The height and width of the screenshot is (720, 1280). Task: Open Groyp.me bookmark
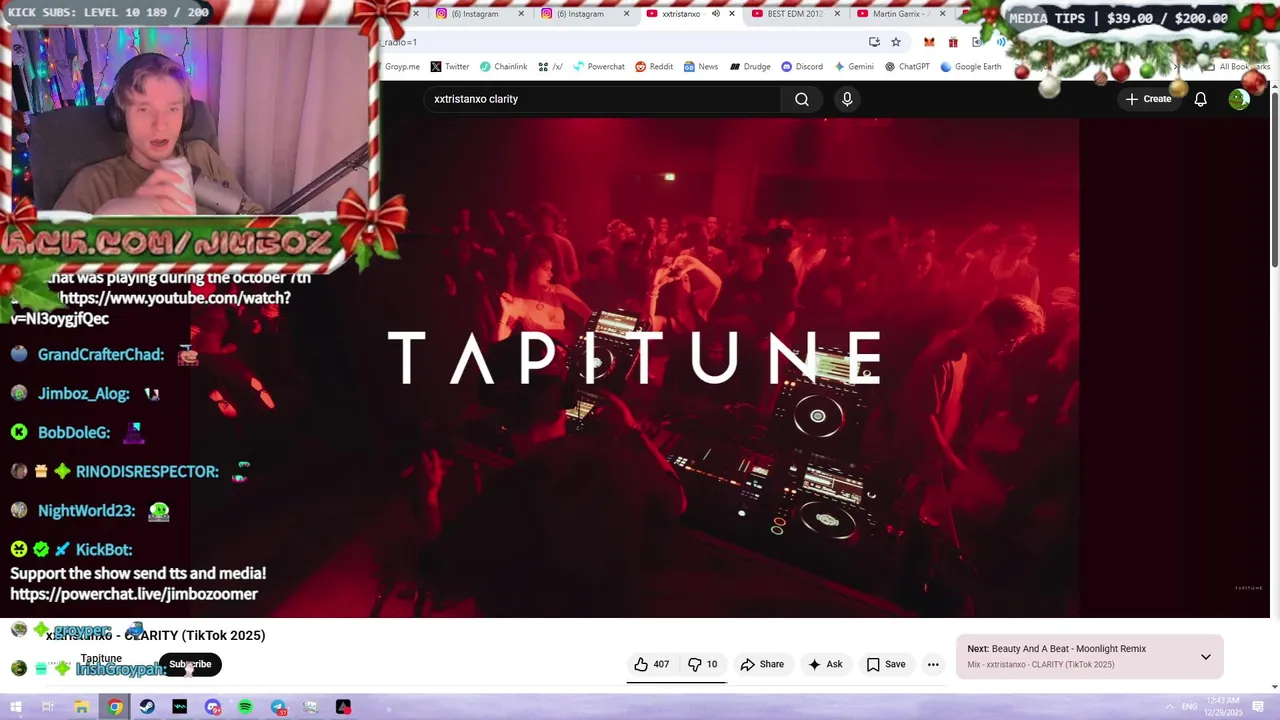[x=402, y=67]
